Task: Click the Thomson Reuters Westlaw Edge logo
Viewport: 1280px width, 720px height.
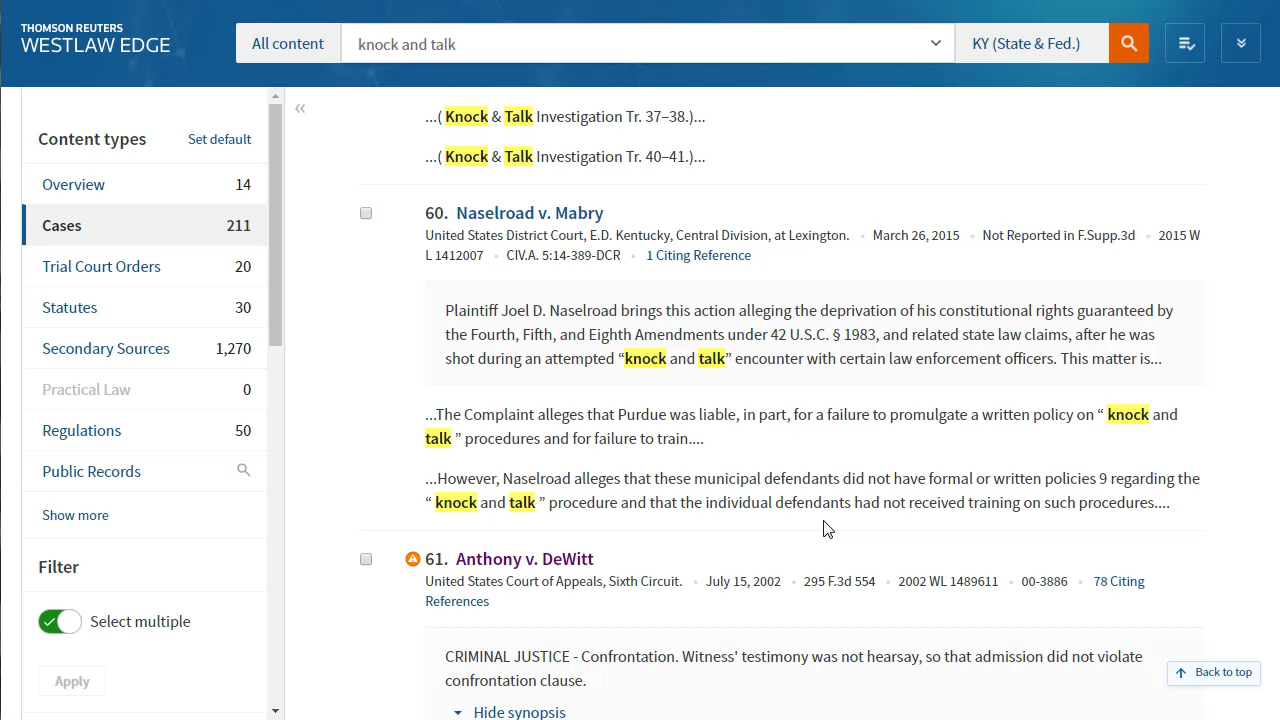Action: pyautogui.click(x=96, y=39)
